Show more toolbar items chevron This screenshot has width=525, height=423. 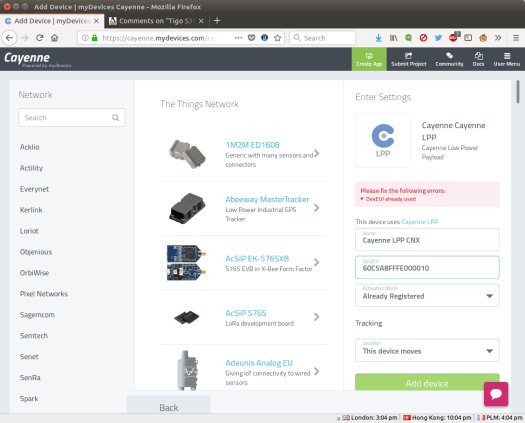pyautogui.click(x=498, y=38)
